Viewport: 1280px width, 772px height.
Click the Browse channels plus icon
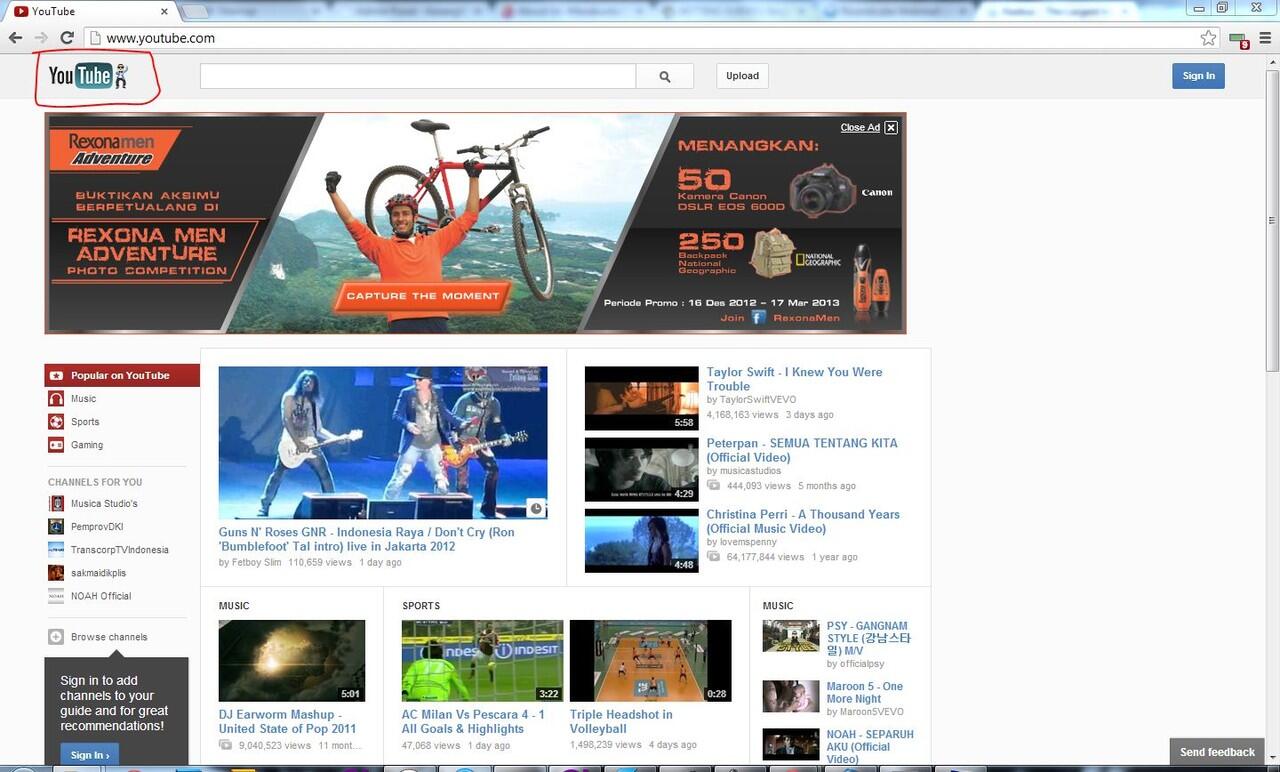tap(56, 636)
